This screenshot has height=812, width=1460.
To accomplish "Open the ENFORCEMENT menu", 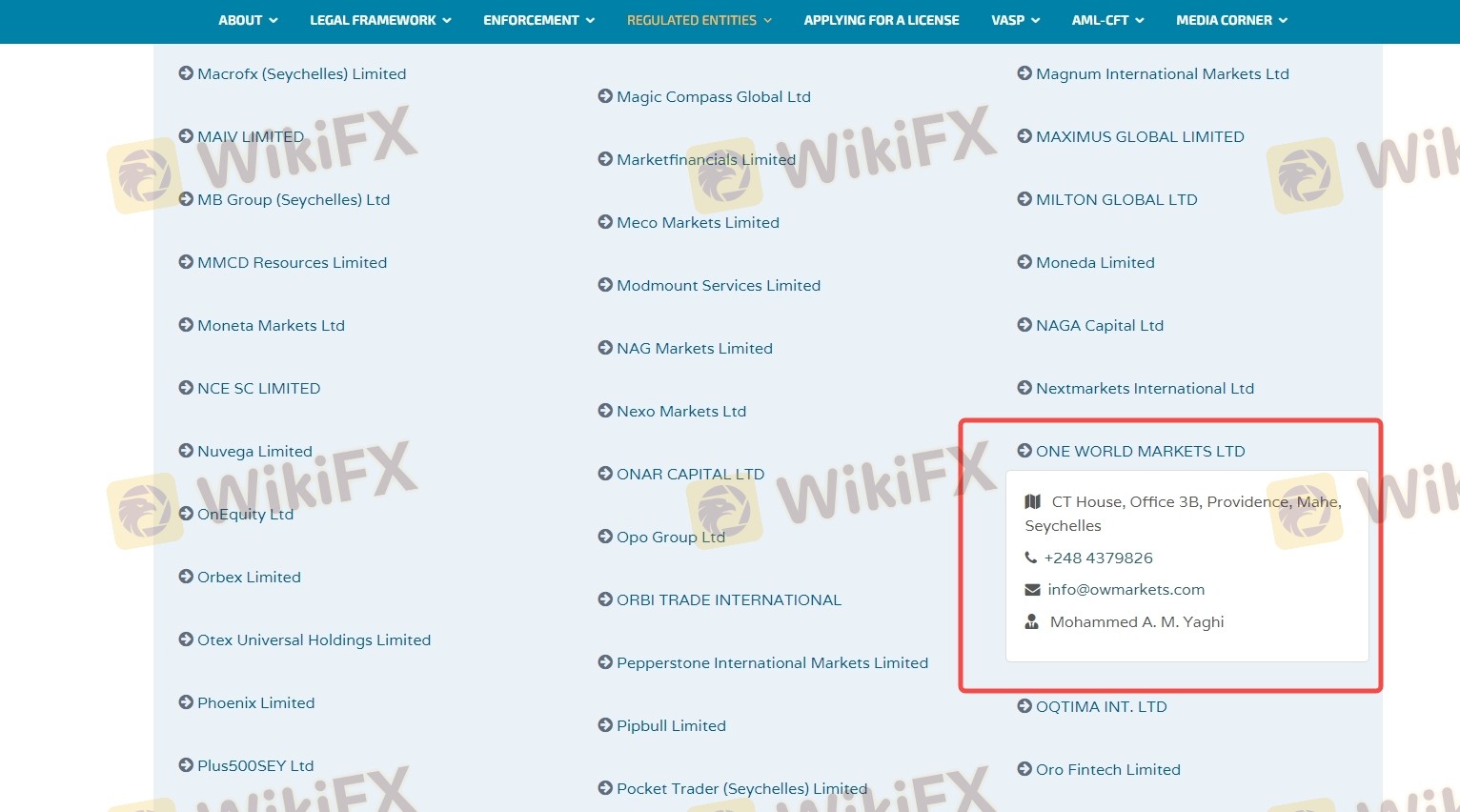I will 538,20.
